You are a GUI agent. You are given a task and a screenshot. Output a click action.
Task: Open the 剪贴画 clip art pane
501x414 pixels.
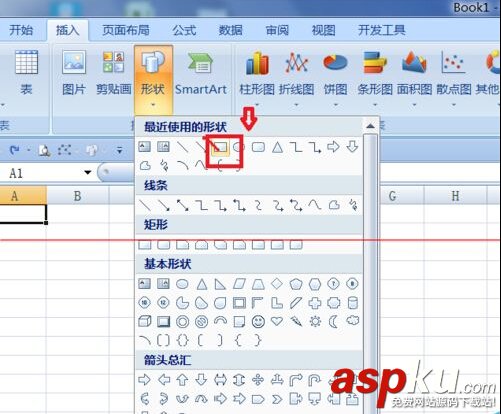tap(113, 73)
